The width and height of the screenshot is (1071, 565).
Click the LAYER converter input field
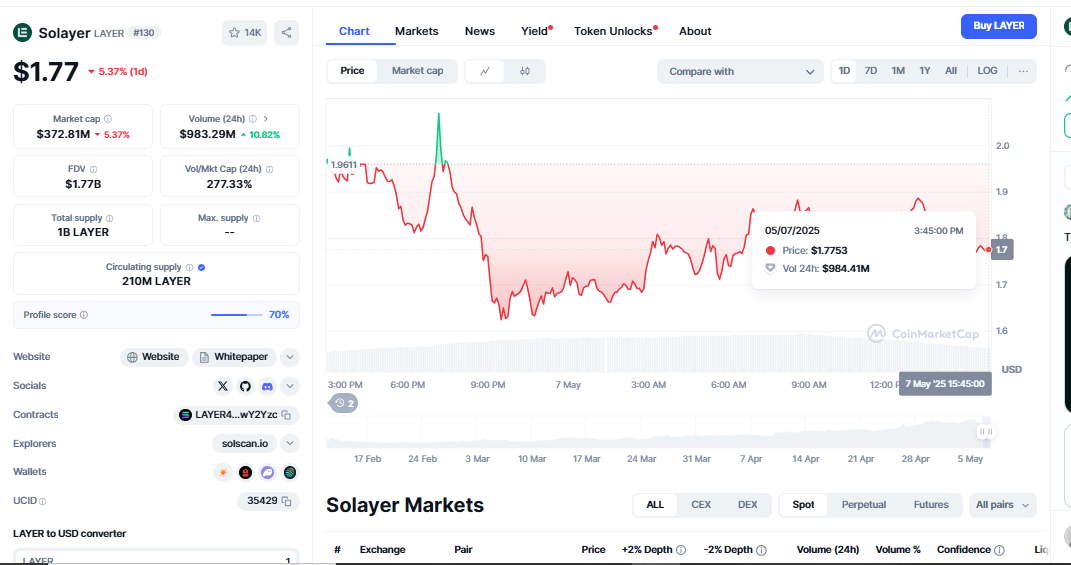pos(156,559)
